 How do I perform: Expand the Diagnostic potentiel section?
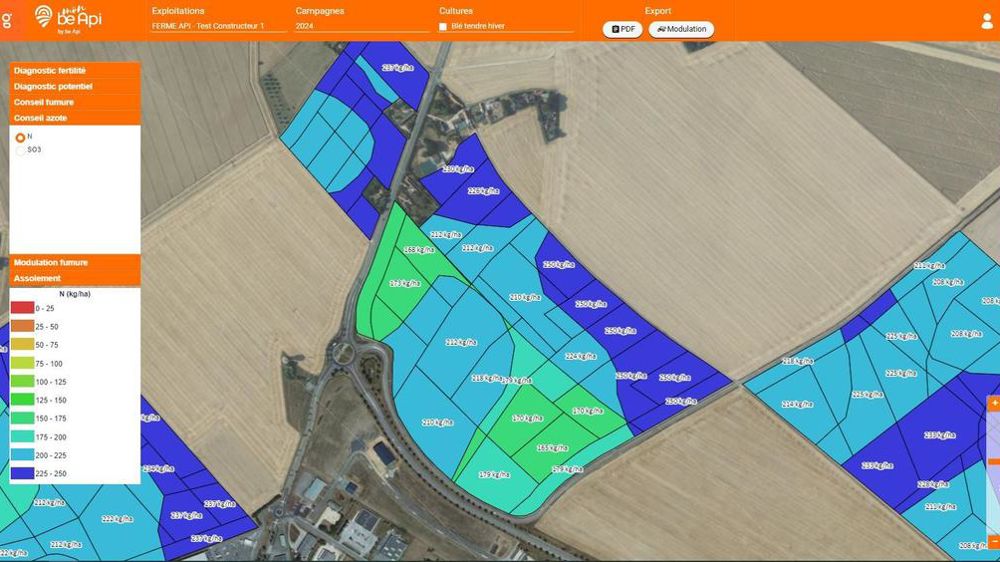coord(75,86)
